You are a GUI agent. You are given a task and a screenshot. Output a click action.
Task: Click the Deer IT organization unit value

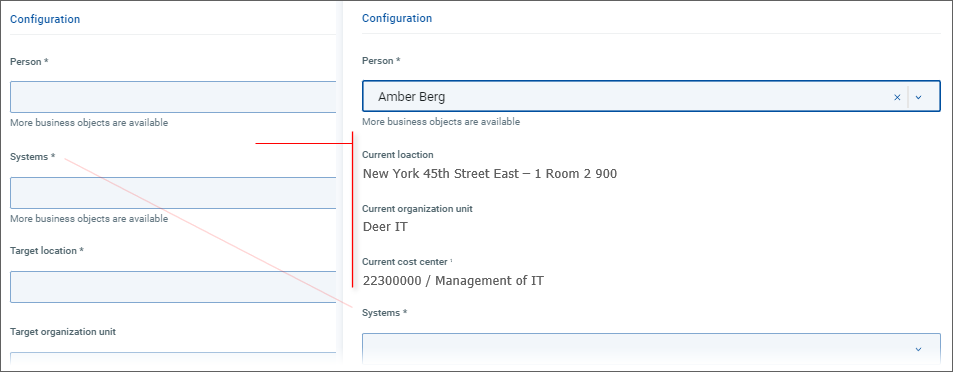[385, 227]
